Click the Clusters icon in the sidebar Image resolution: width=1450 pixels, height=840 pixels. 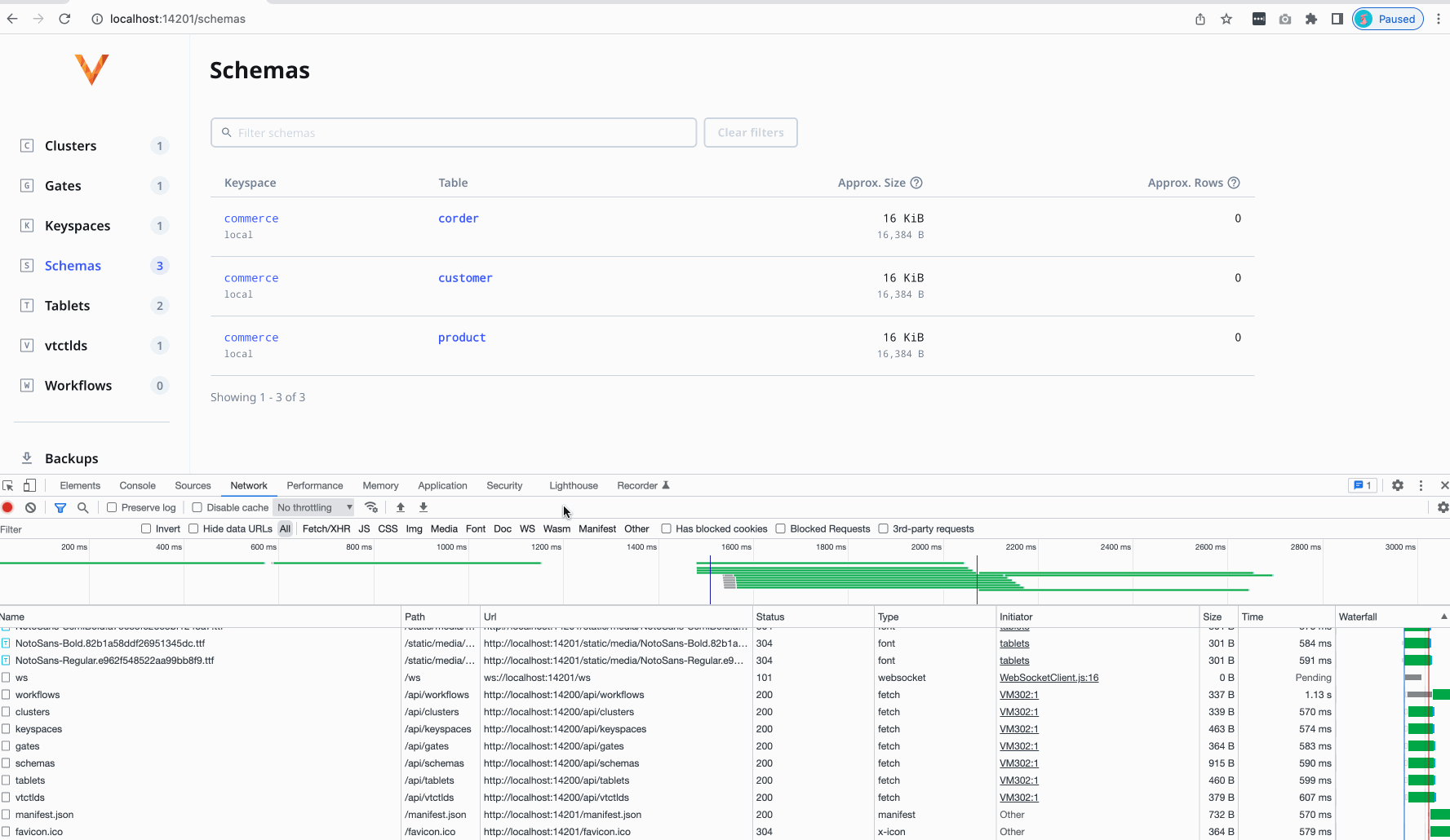[x=27, y=146]
